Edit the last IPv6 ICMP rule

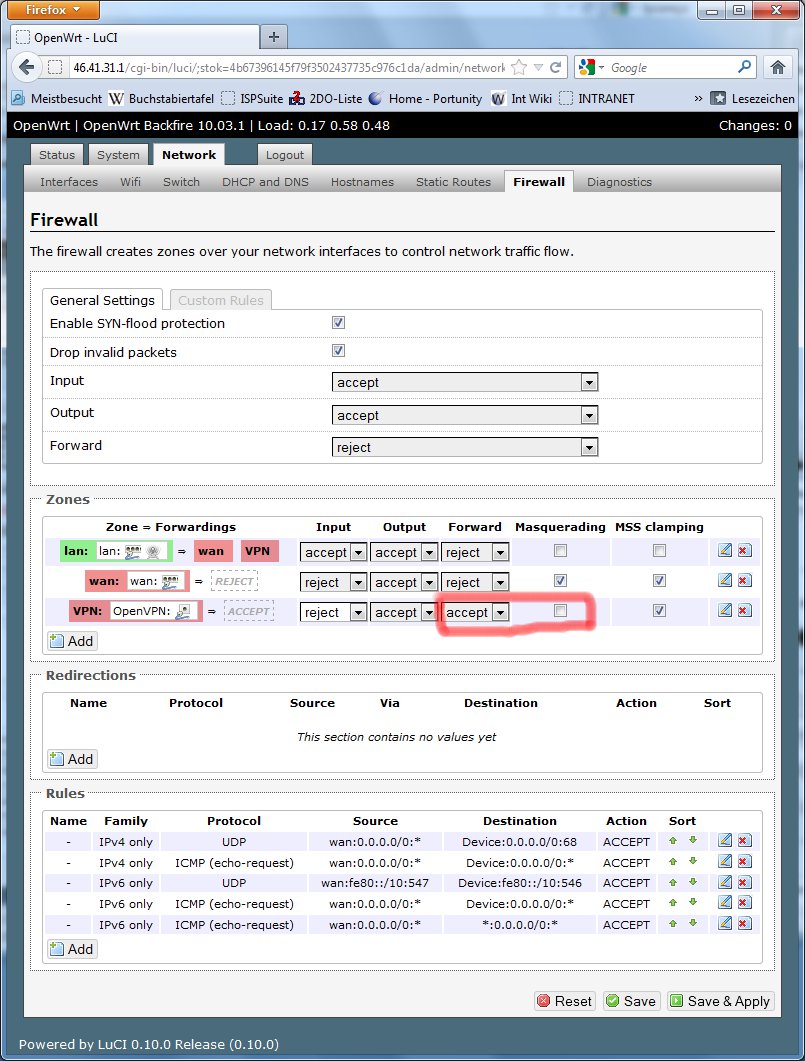[x=725, y=925]
